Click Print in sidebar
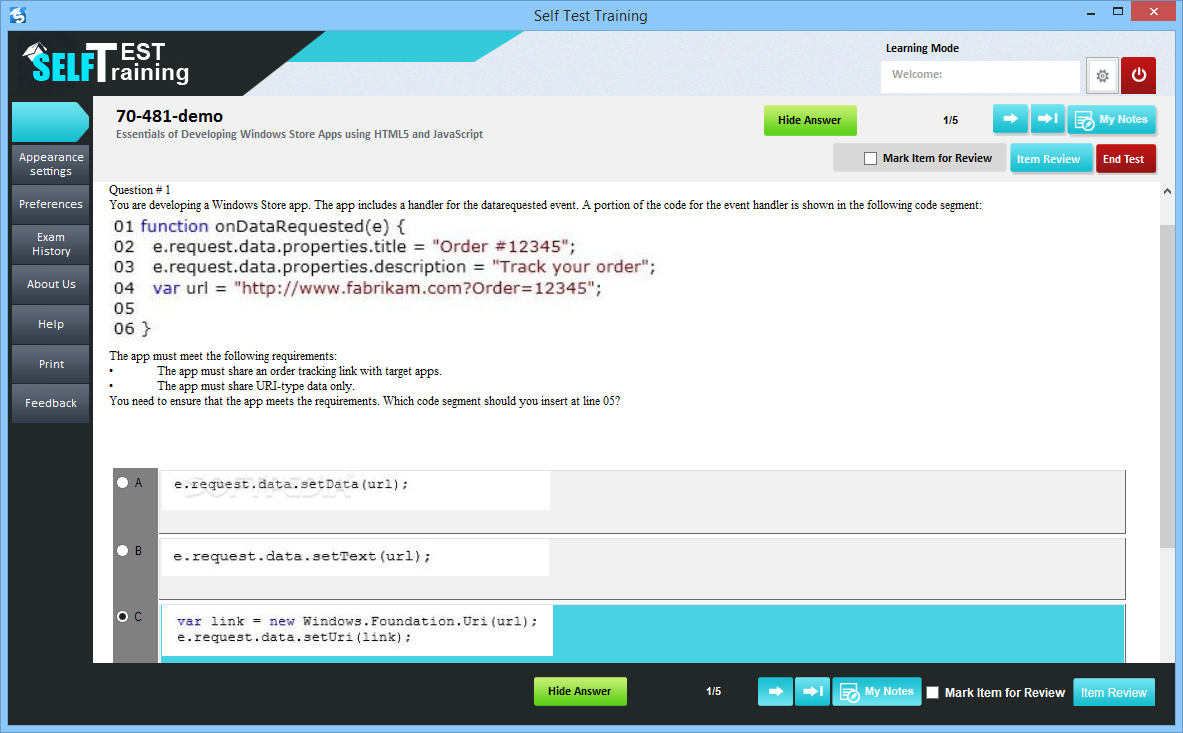The height and width of the screenshot is (733, 1183). 51,364
